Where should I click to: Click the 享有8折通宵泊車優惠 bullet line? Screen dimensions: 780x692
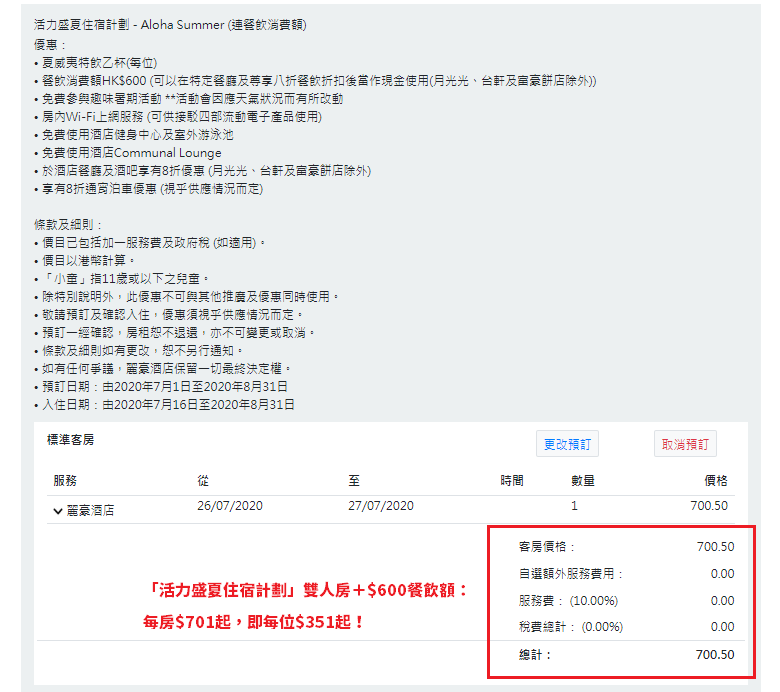149,189
